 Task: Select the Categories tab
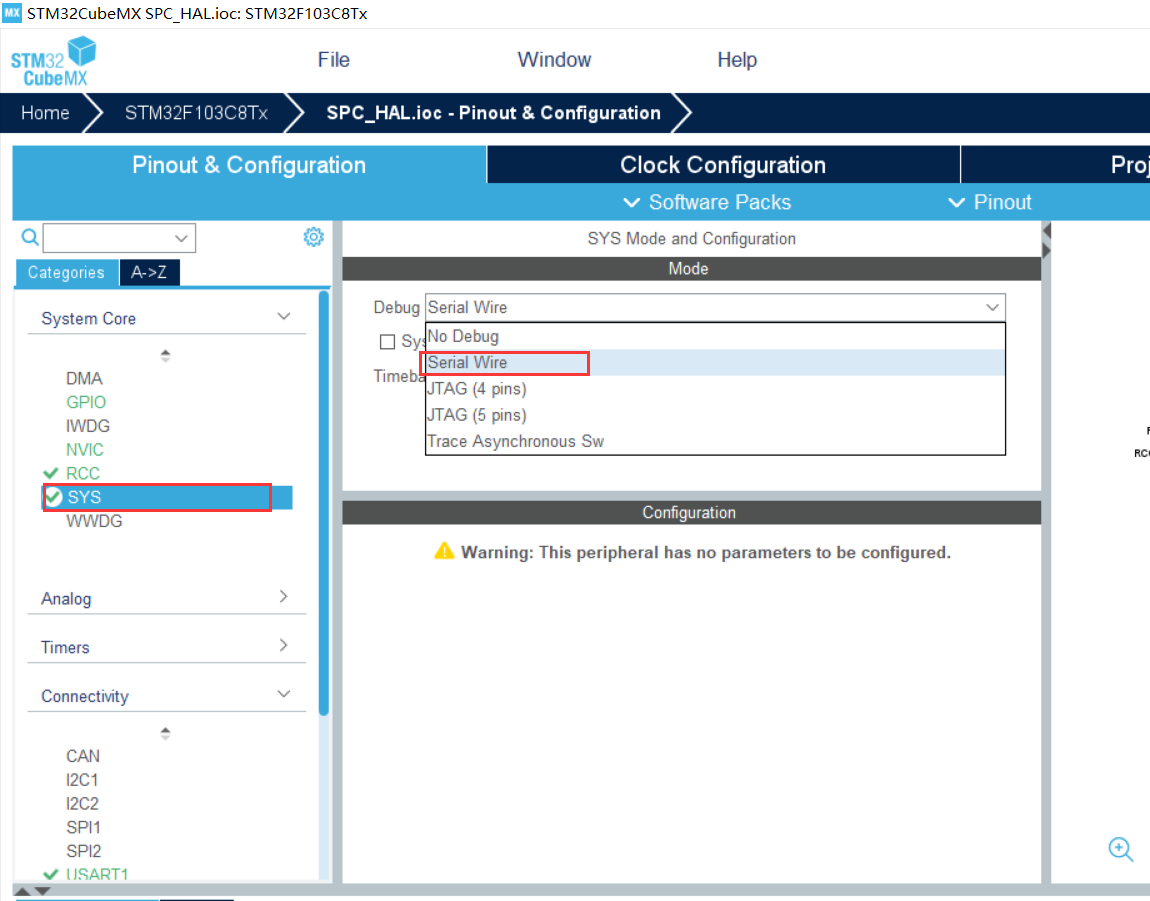click(66, 272)
